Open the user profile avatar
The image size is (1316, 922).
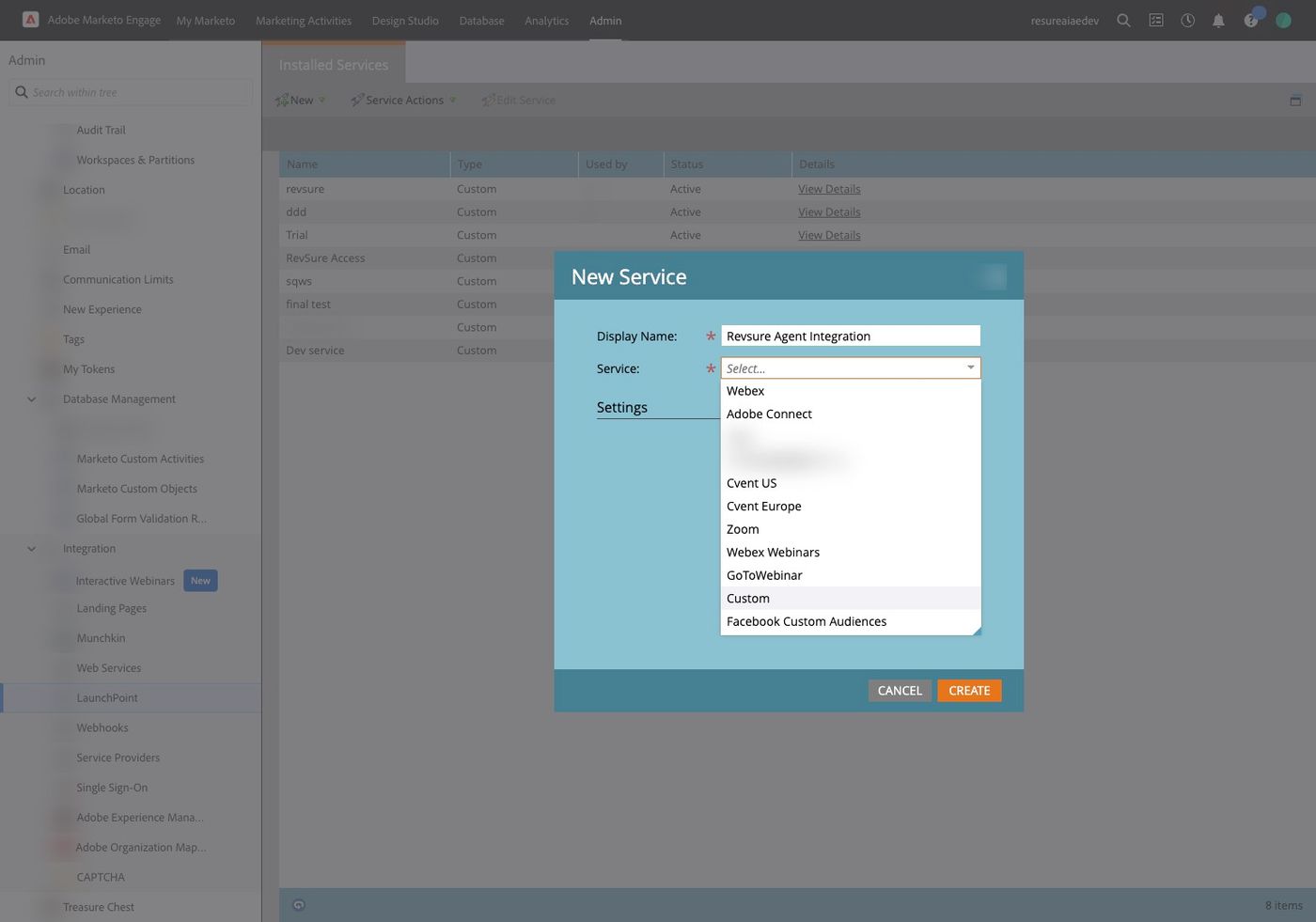(1283, 20)
